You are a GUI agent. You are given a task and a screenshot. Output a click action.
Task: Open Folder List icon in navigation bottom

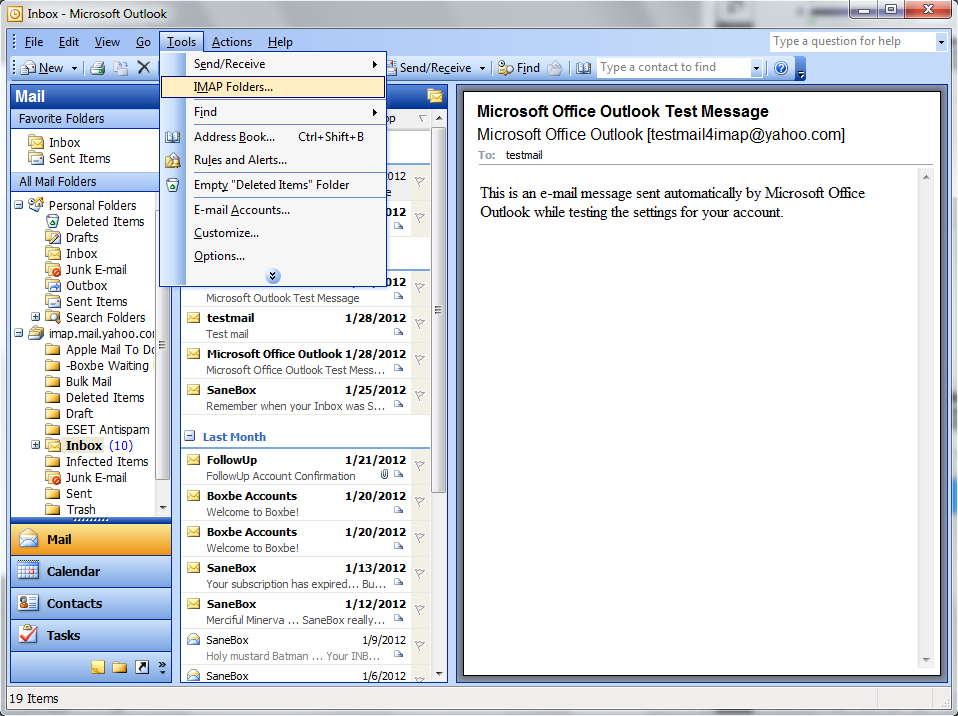[120, 667]
